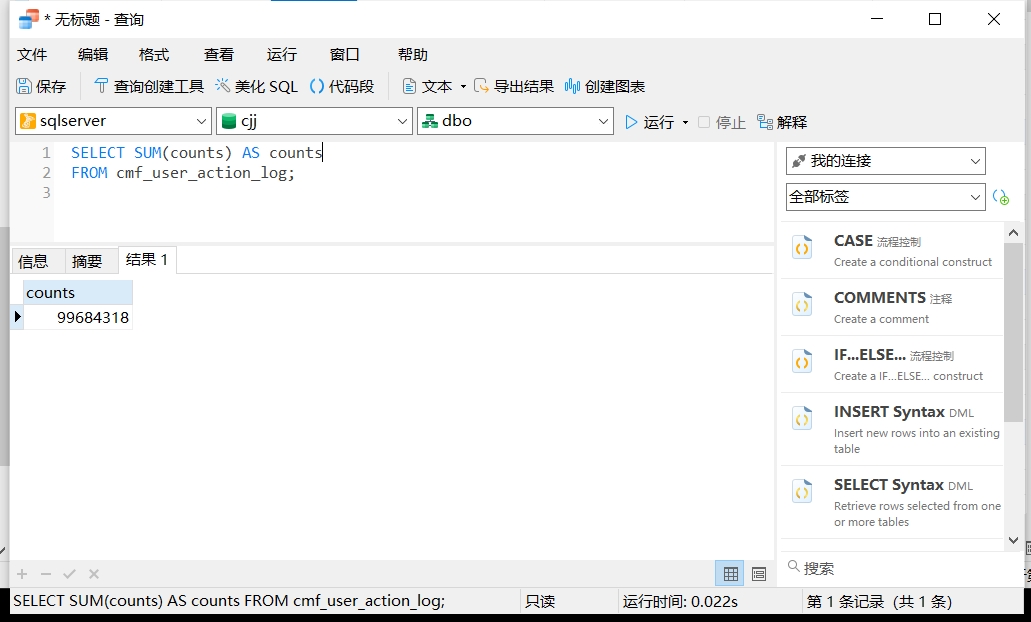Open the Code Snippet (代码段) panel
This screenshot has height=622, width=1031.
341,86
